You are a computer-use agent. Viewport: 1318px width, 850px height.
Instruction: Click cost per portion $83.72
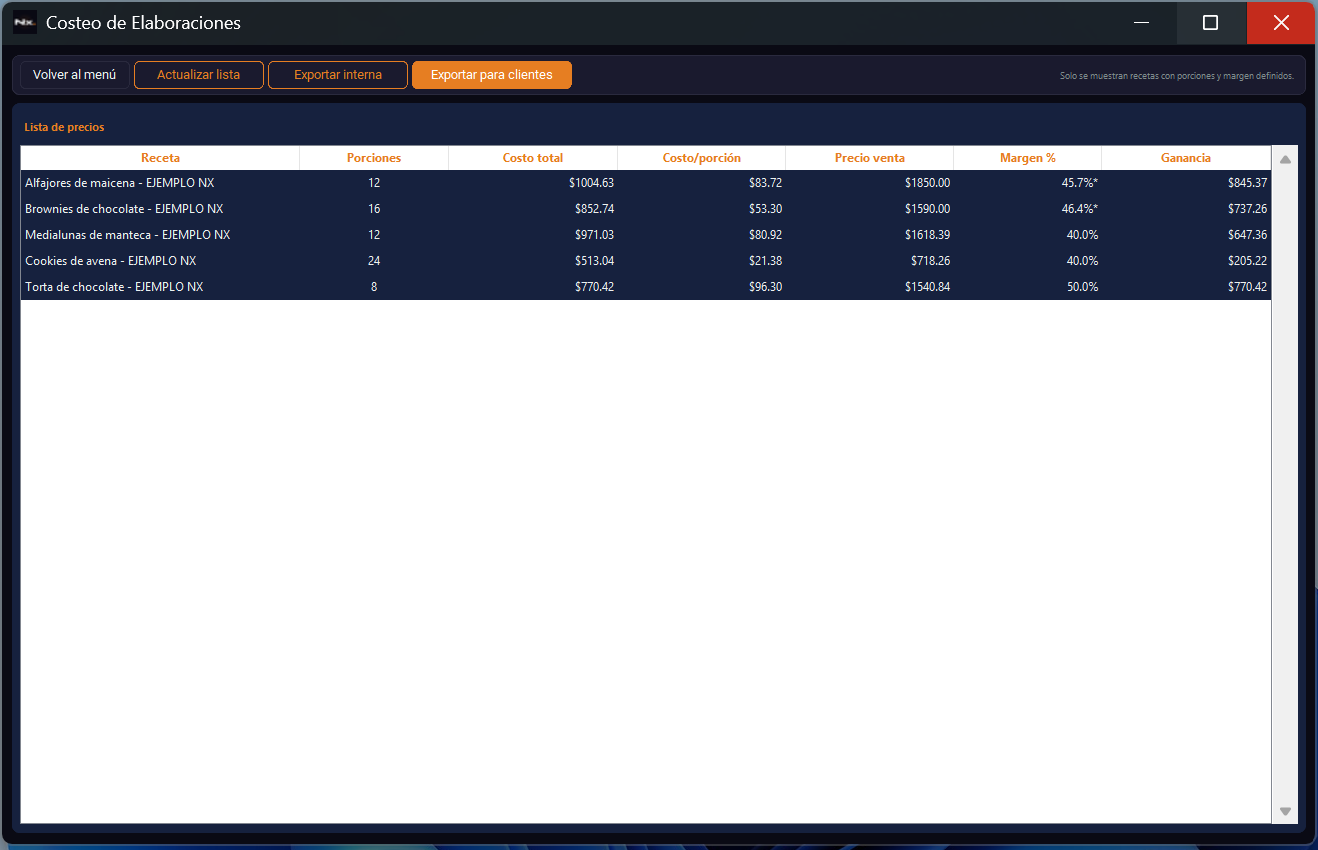click(765, 183)
